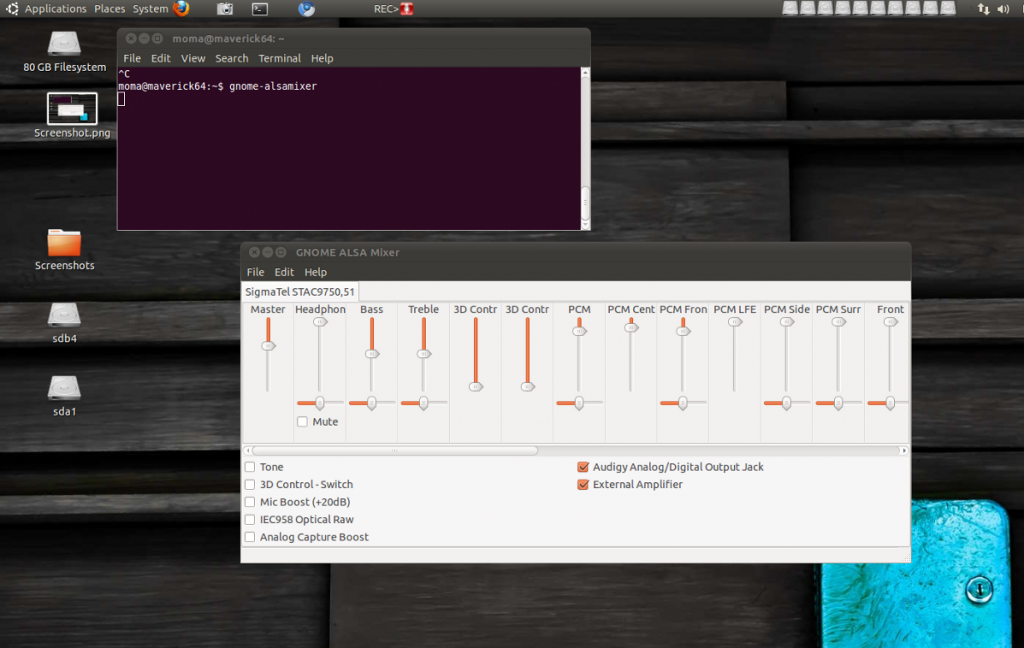Click the mixer scrollbar left arrow

point(248,451)
